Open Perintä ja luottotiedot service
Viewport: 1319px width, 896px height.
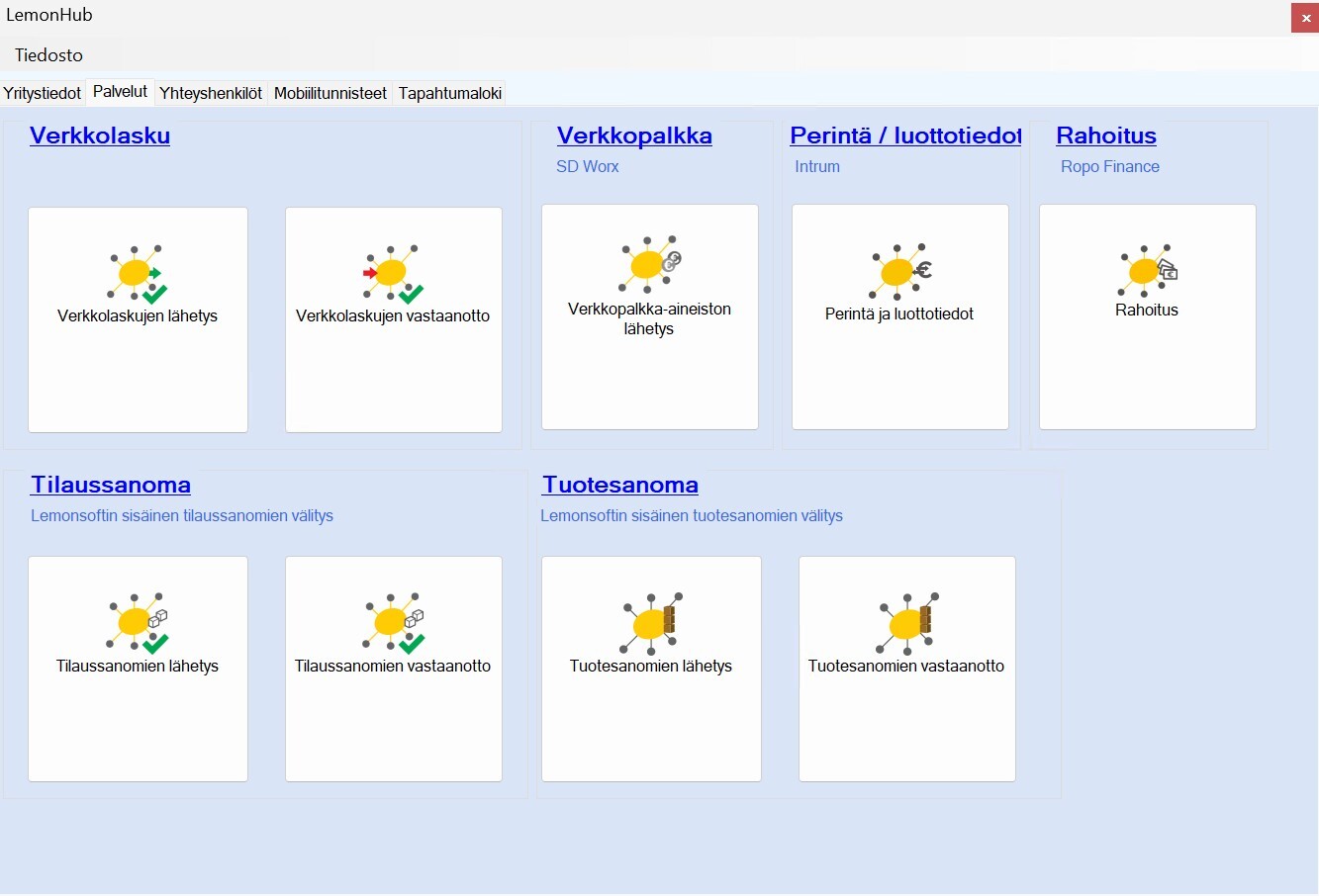(x=899, y=316)
